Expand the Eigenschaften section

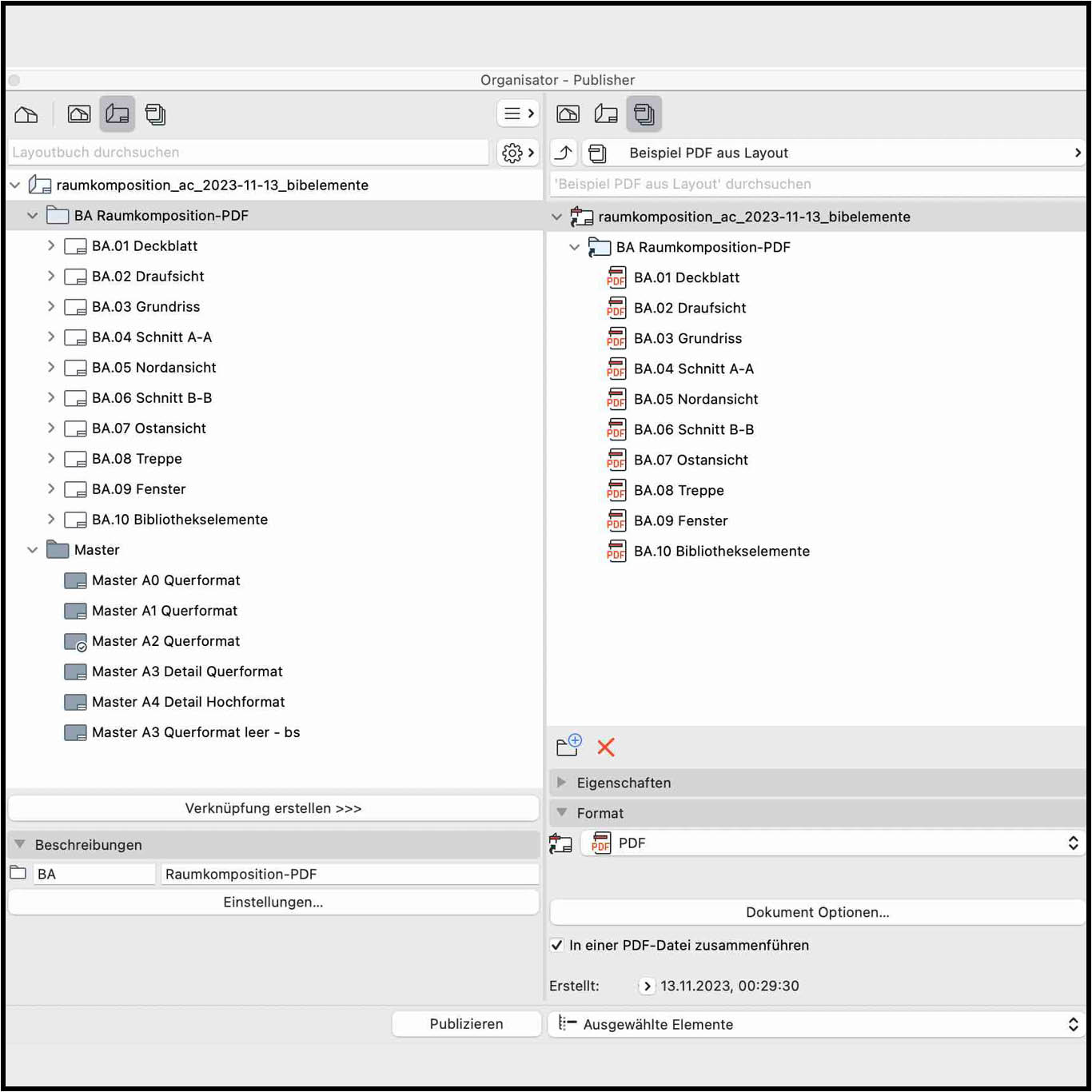561,782
